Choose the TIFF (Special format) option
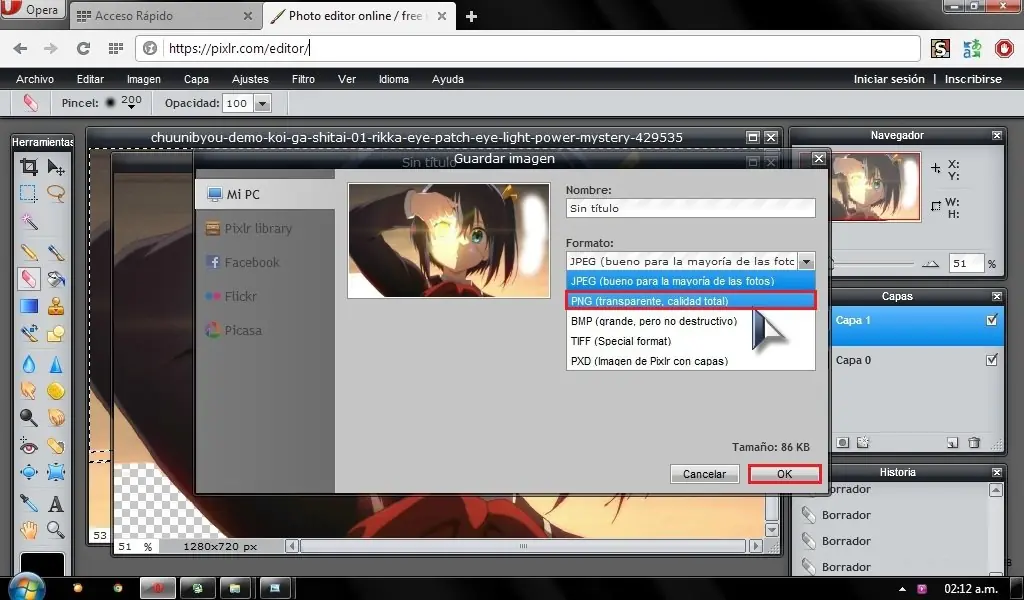Screen dimensions: 1024x600 coord(690,341)
